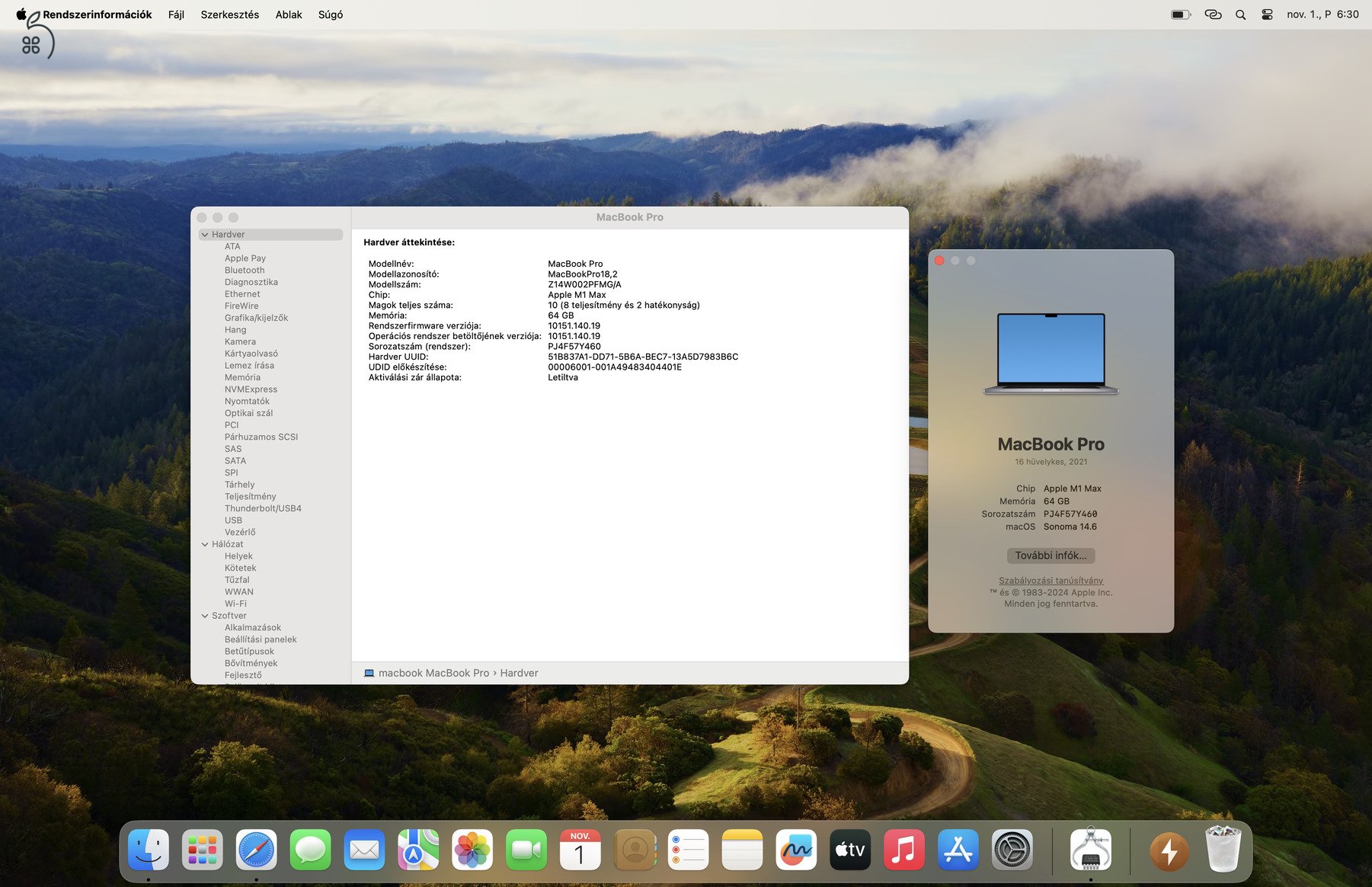Open Apple TV app in dock
Screen dimensions: 1372x887
point(850,850)
